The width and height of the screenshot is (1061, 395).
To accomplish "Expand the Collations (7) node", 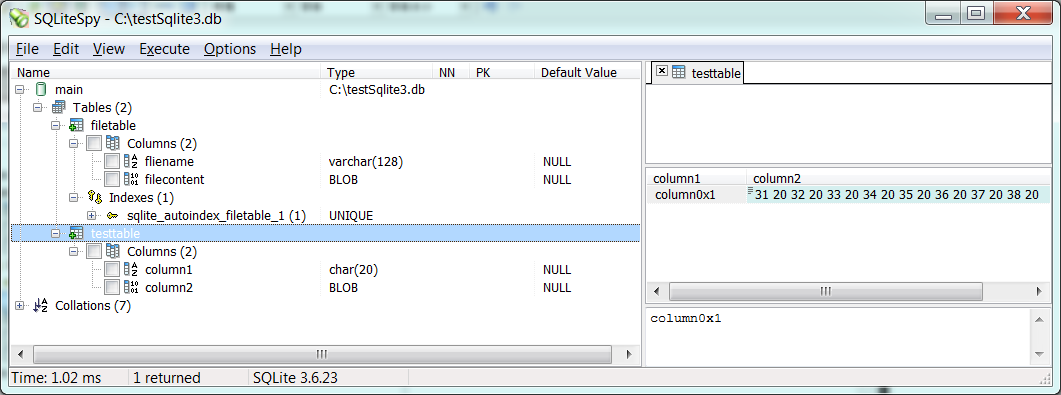I will (x=20, y=306).
